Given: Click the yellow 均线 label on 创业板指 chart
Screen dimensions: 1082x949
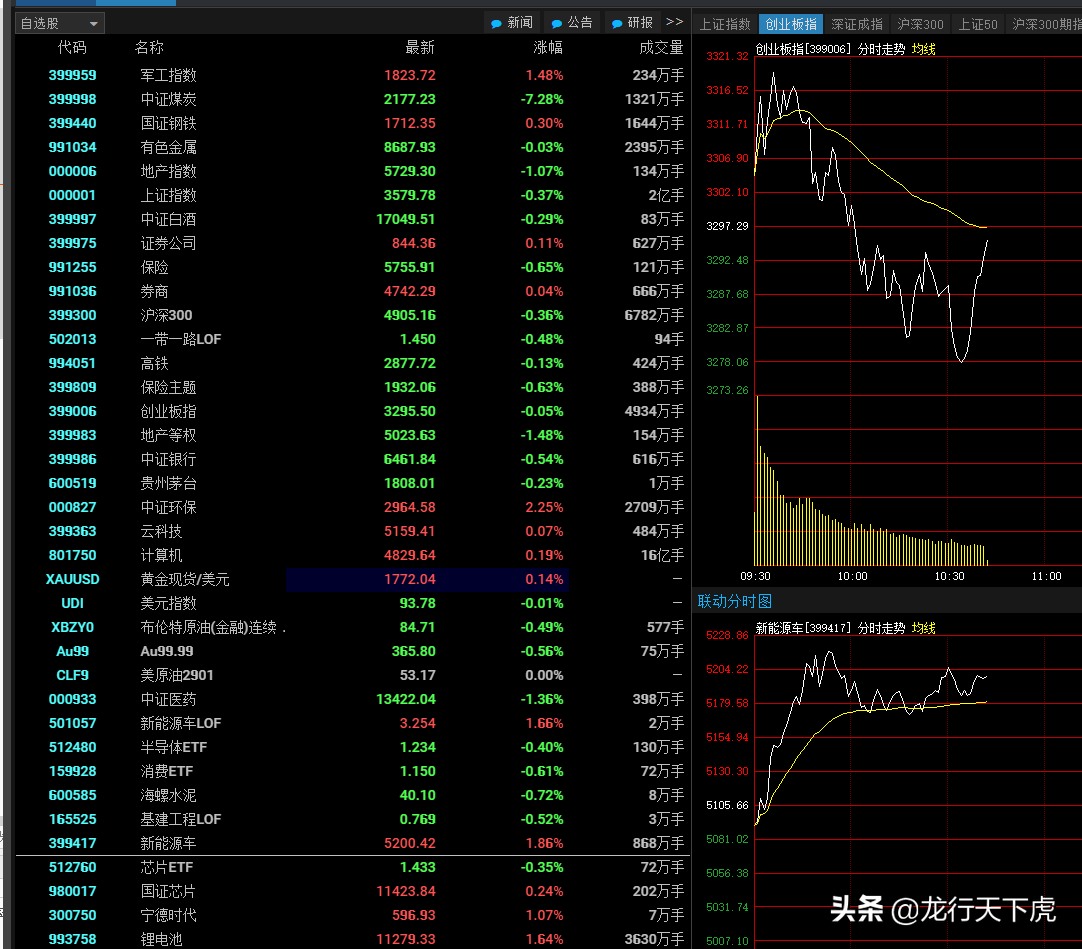Looking at the screenshot, I should [x=923, y=49].
